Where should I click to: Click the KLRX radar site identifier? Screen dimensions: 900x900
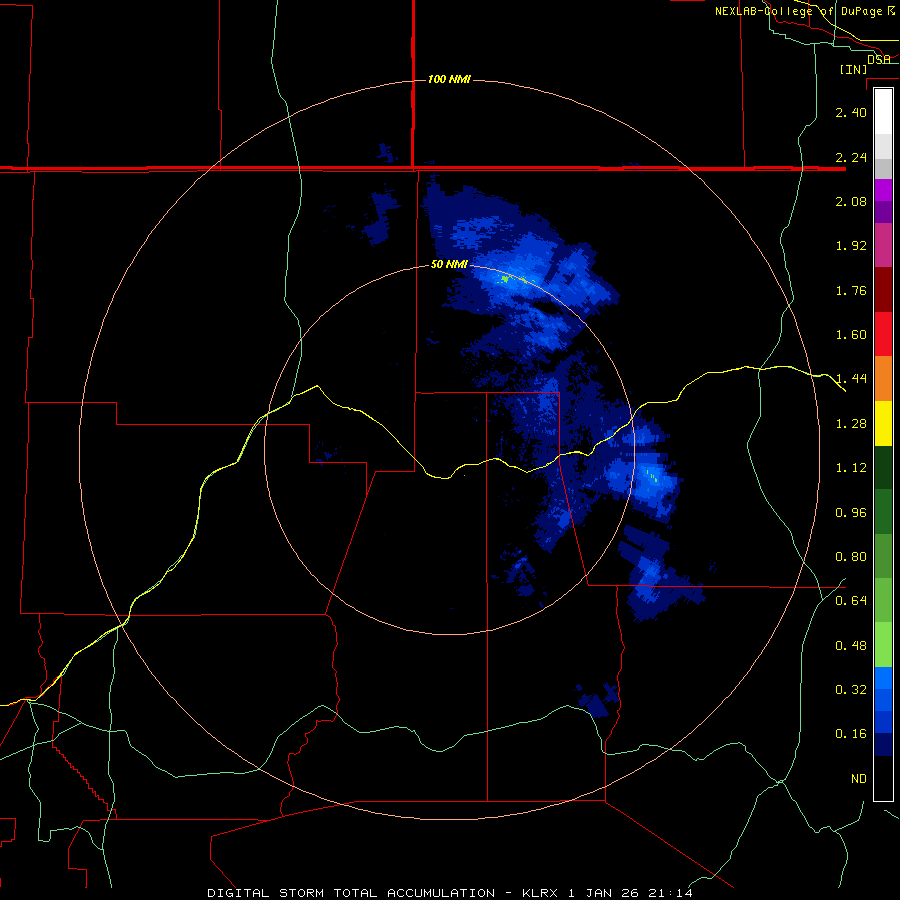click(x=541, y=893)
